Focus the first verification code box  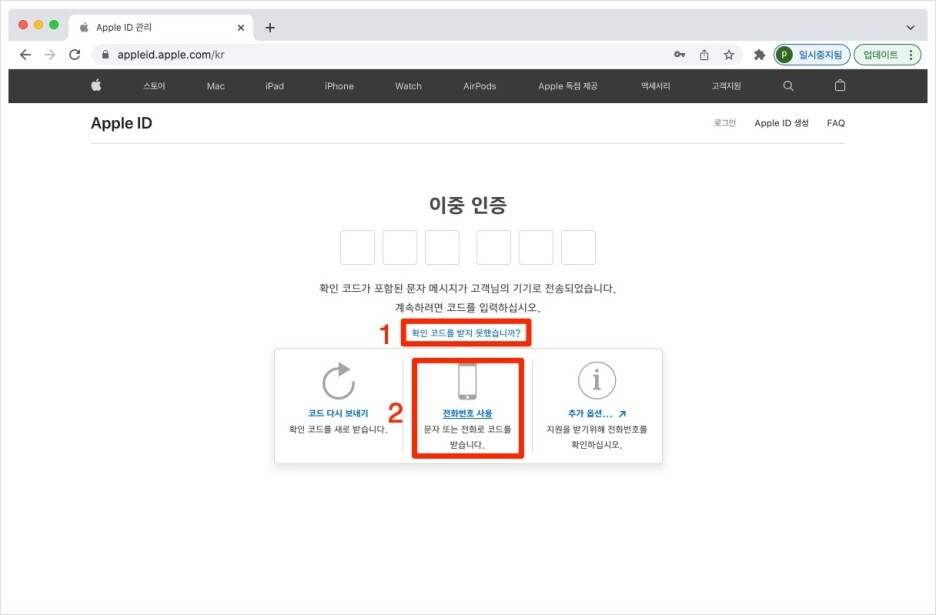tap(358, 247)
